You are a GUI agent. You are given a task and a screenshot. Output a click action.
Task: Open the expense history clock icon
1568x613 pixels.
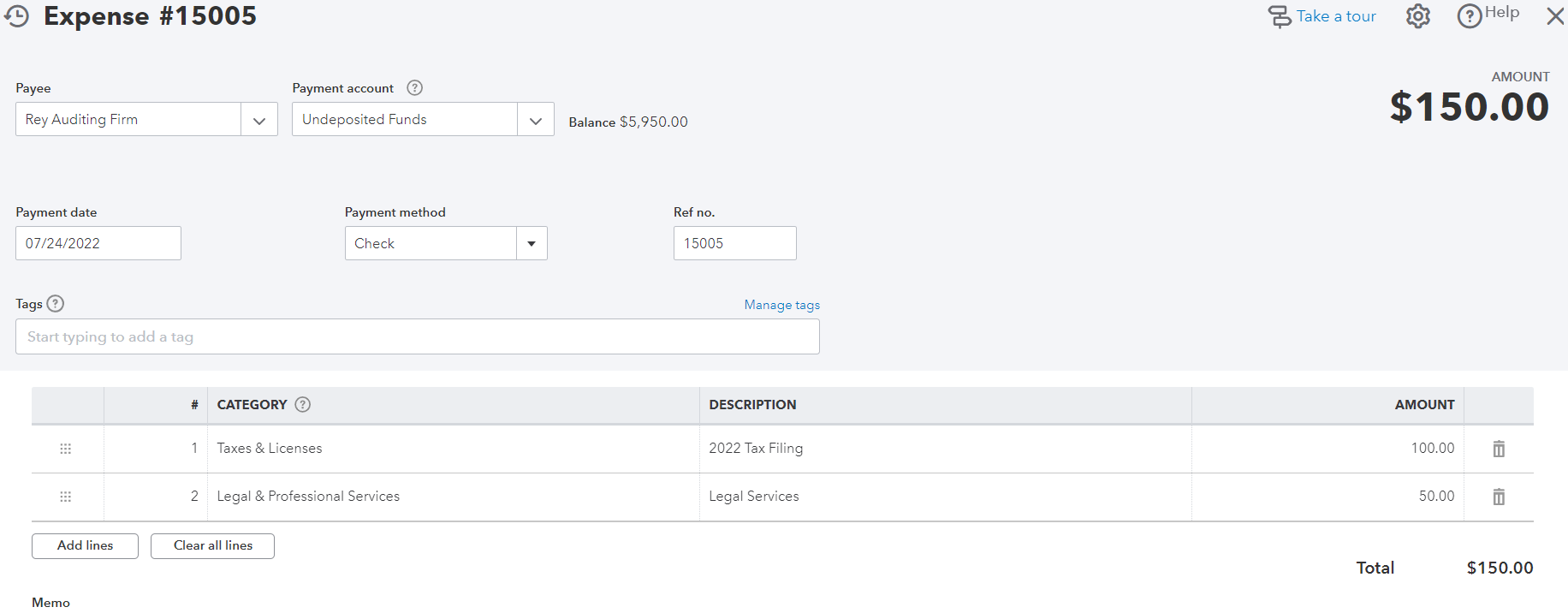17,15
